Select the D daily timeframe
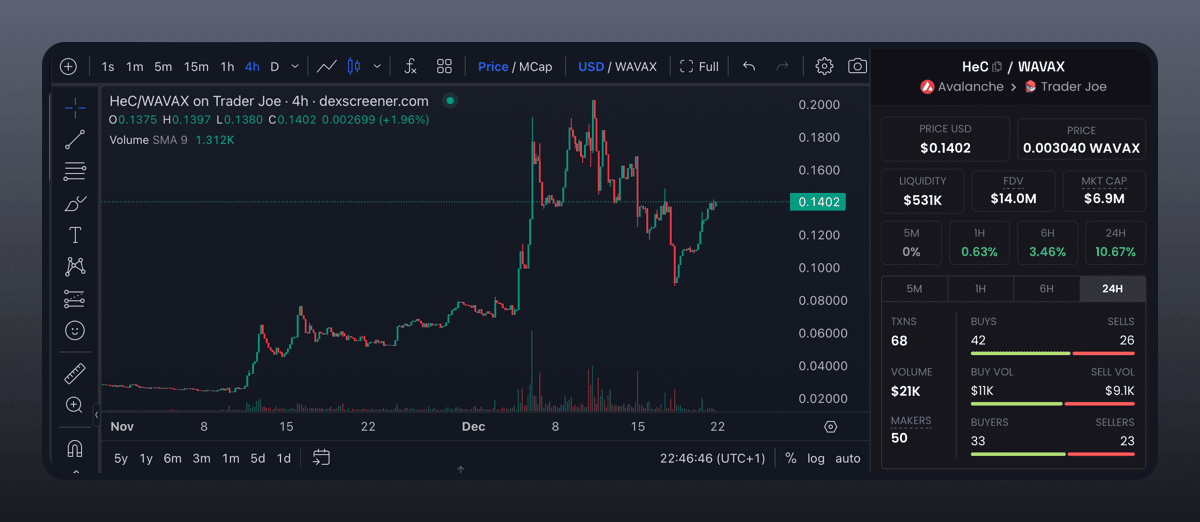 275,67
